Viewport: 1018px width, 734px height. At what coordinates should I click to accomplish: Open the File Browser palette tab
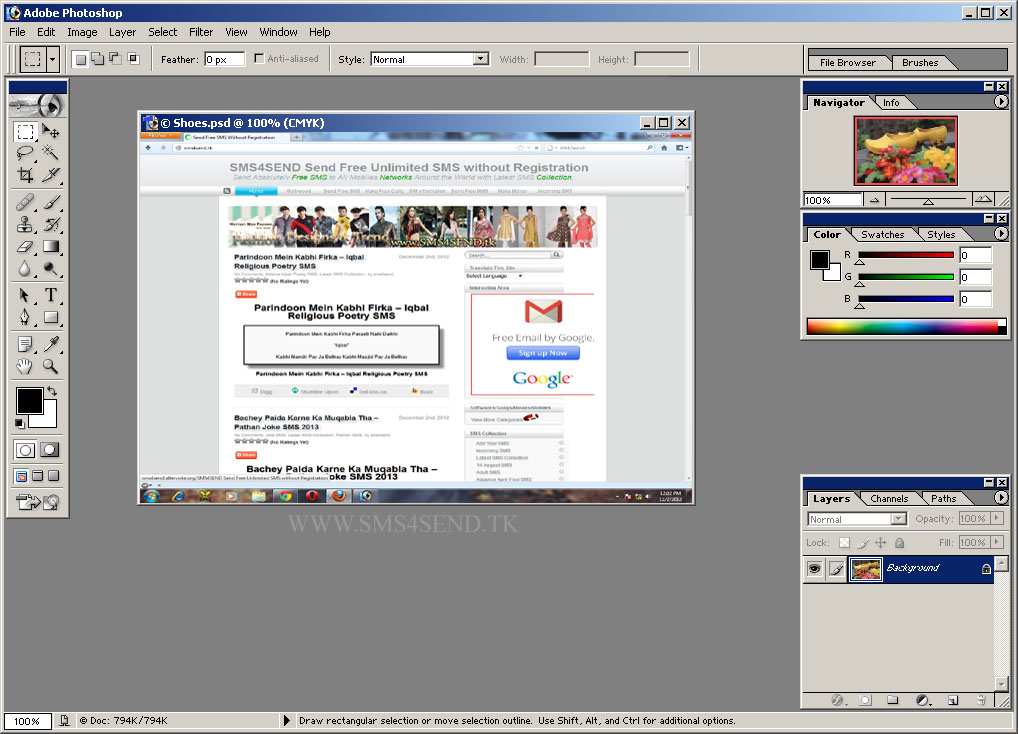847,62
